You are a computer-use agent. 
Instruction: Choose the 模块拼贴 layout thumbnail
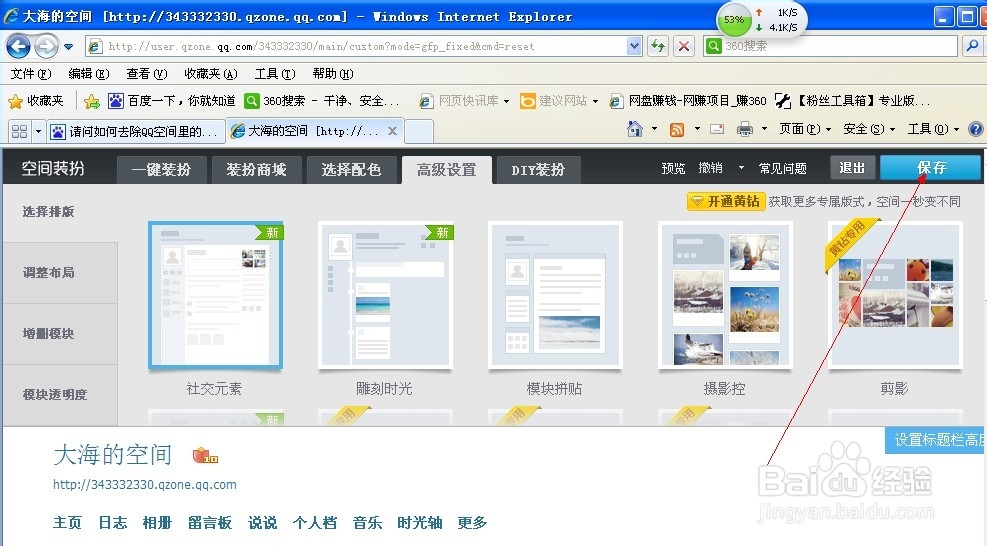click(555, 295)
